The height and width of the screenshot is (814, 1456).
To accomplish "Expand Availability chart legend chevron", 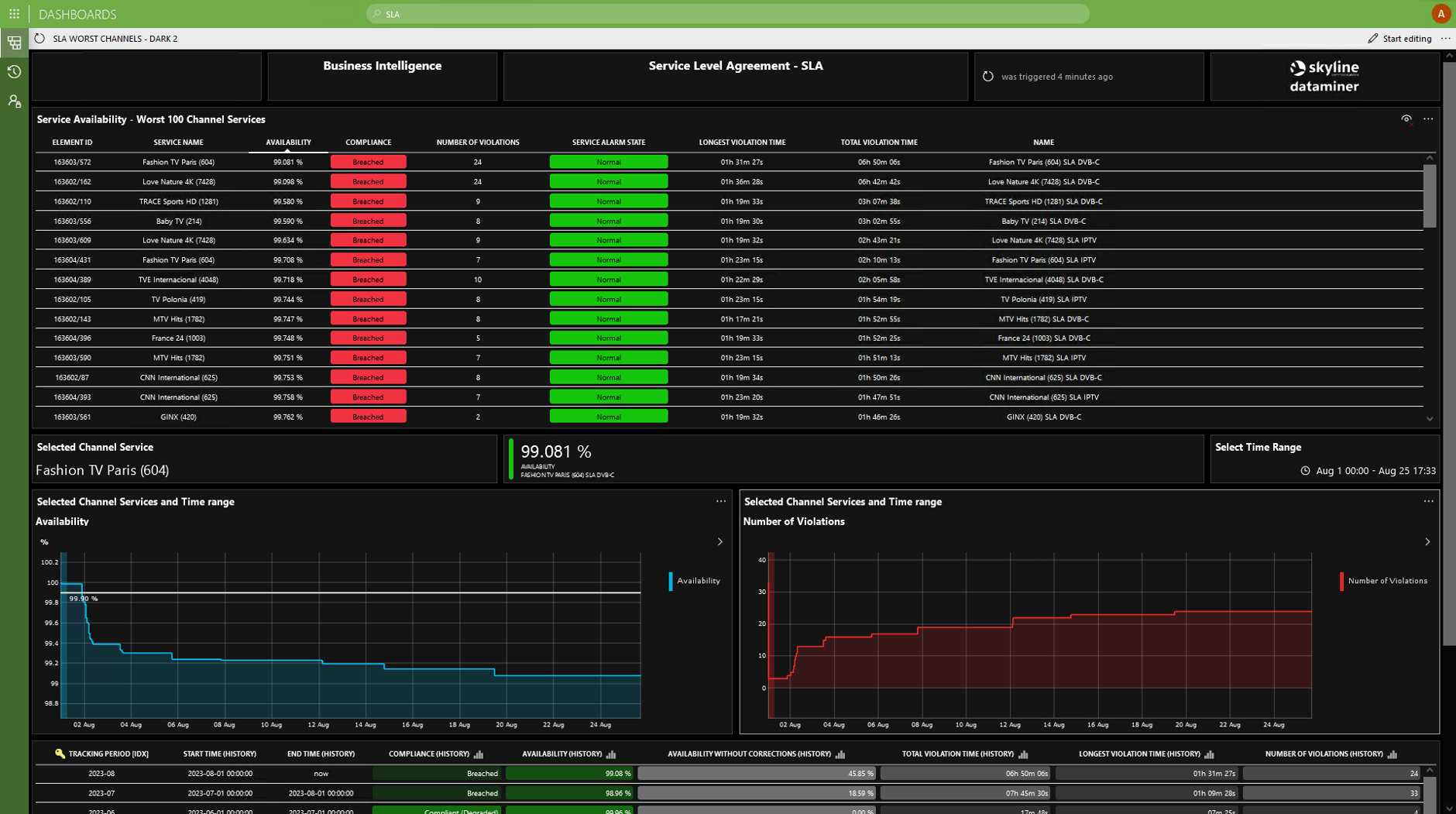I will (x=719, y=542).
